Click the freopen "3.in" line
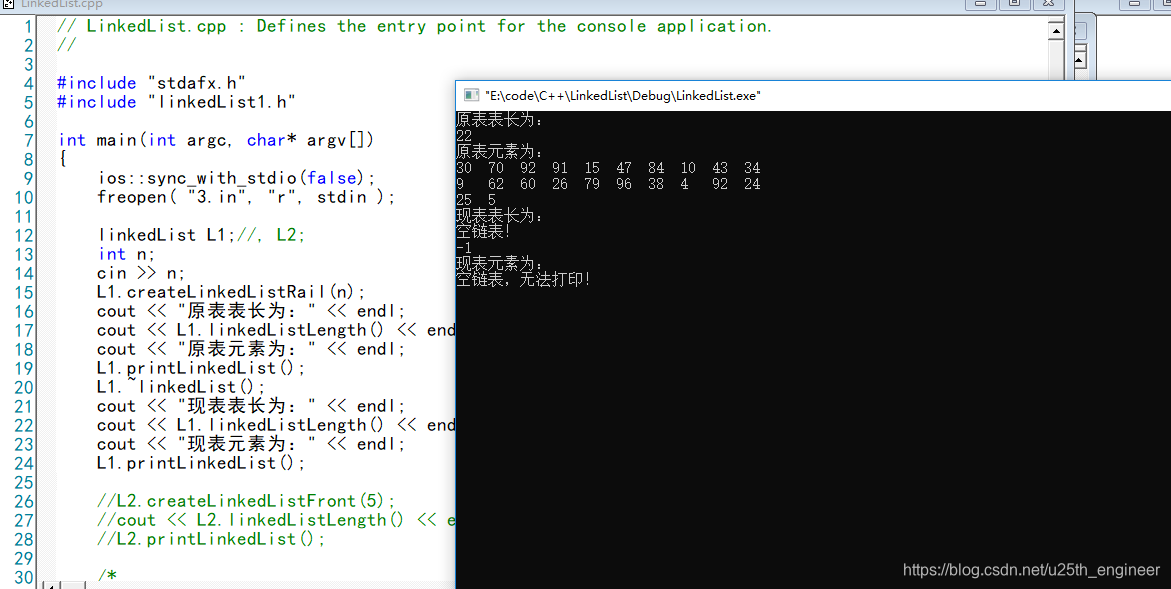This screenshot has width=1171, height=589. [x=246, y=197]
